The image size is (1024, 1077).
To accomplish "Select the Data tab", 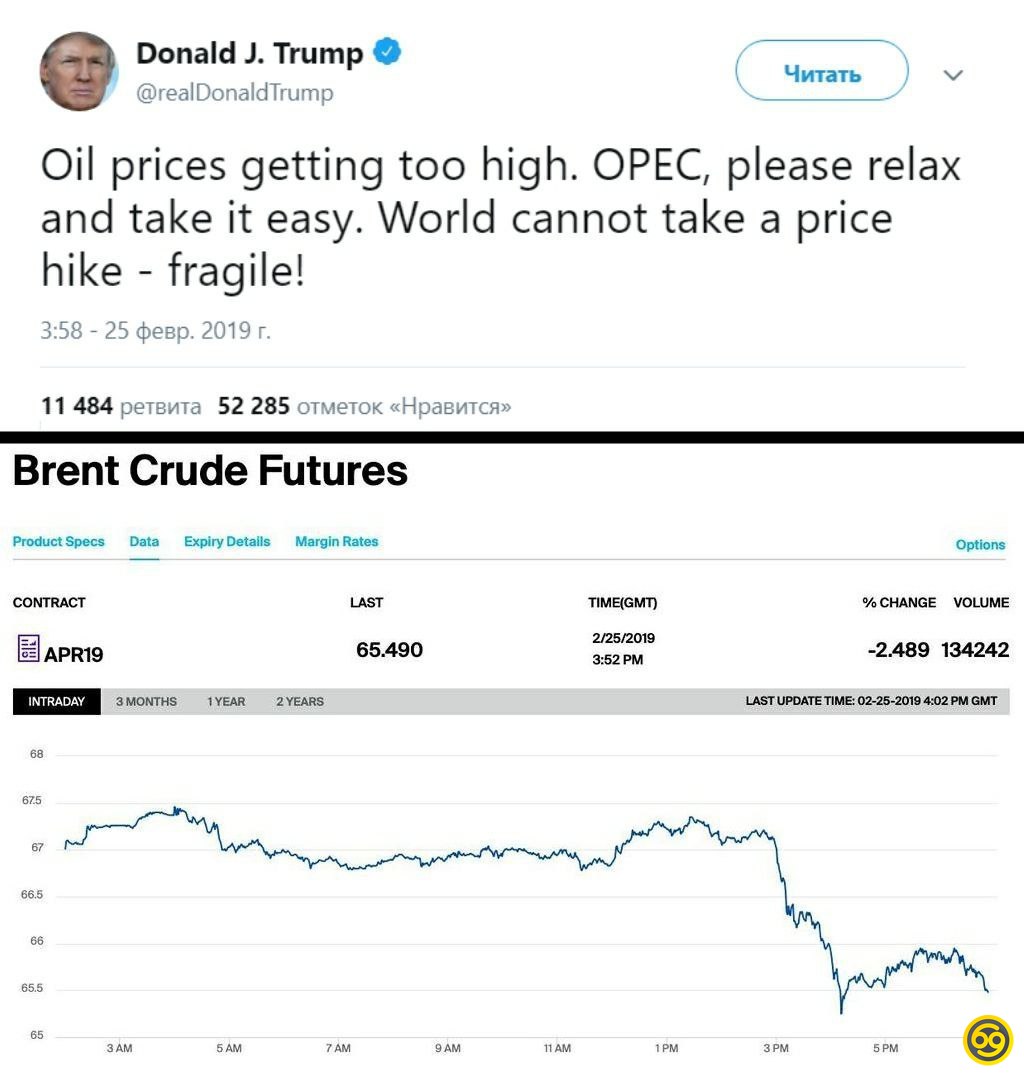I will (x=144, y=541).
